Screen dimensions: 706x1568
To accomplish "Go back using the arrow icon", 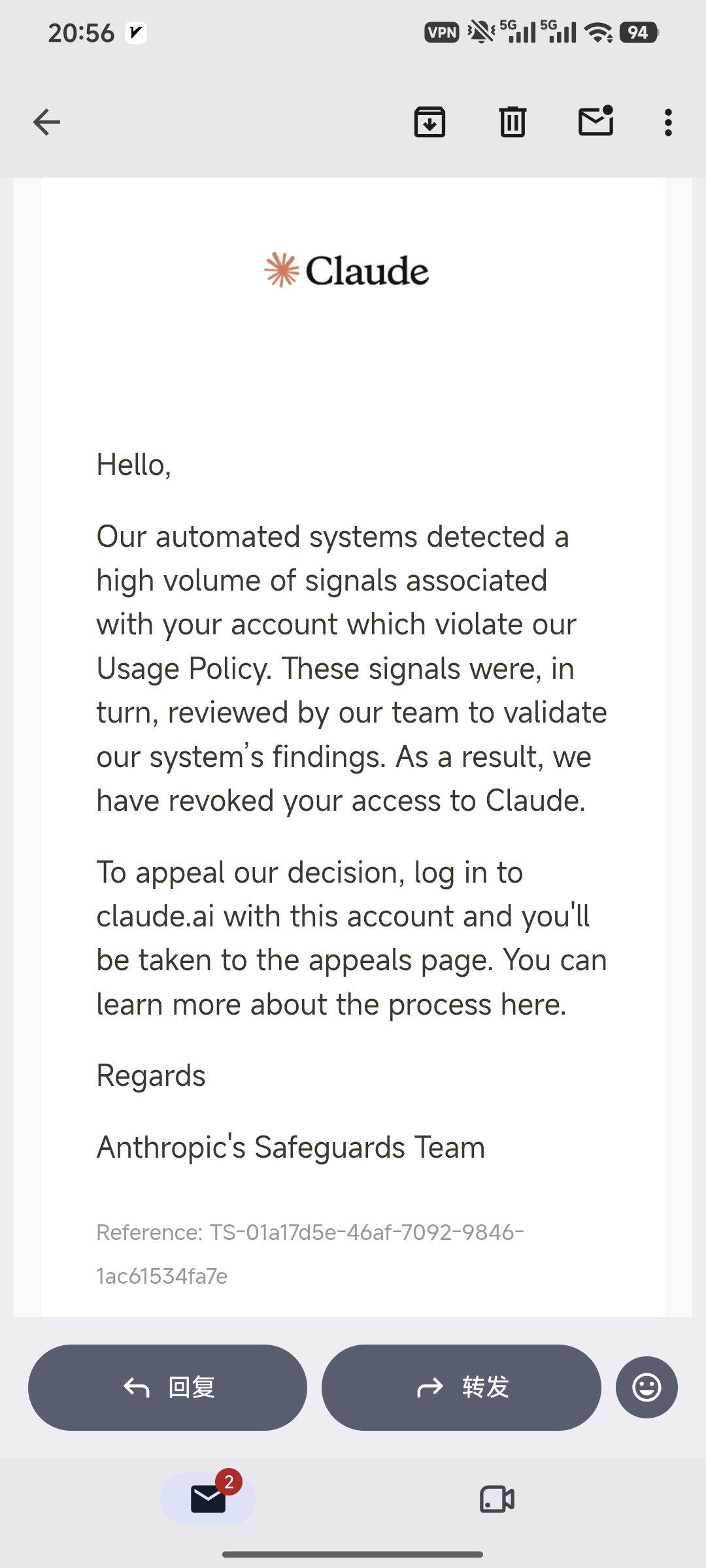I will pos(46,122).
